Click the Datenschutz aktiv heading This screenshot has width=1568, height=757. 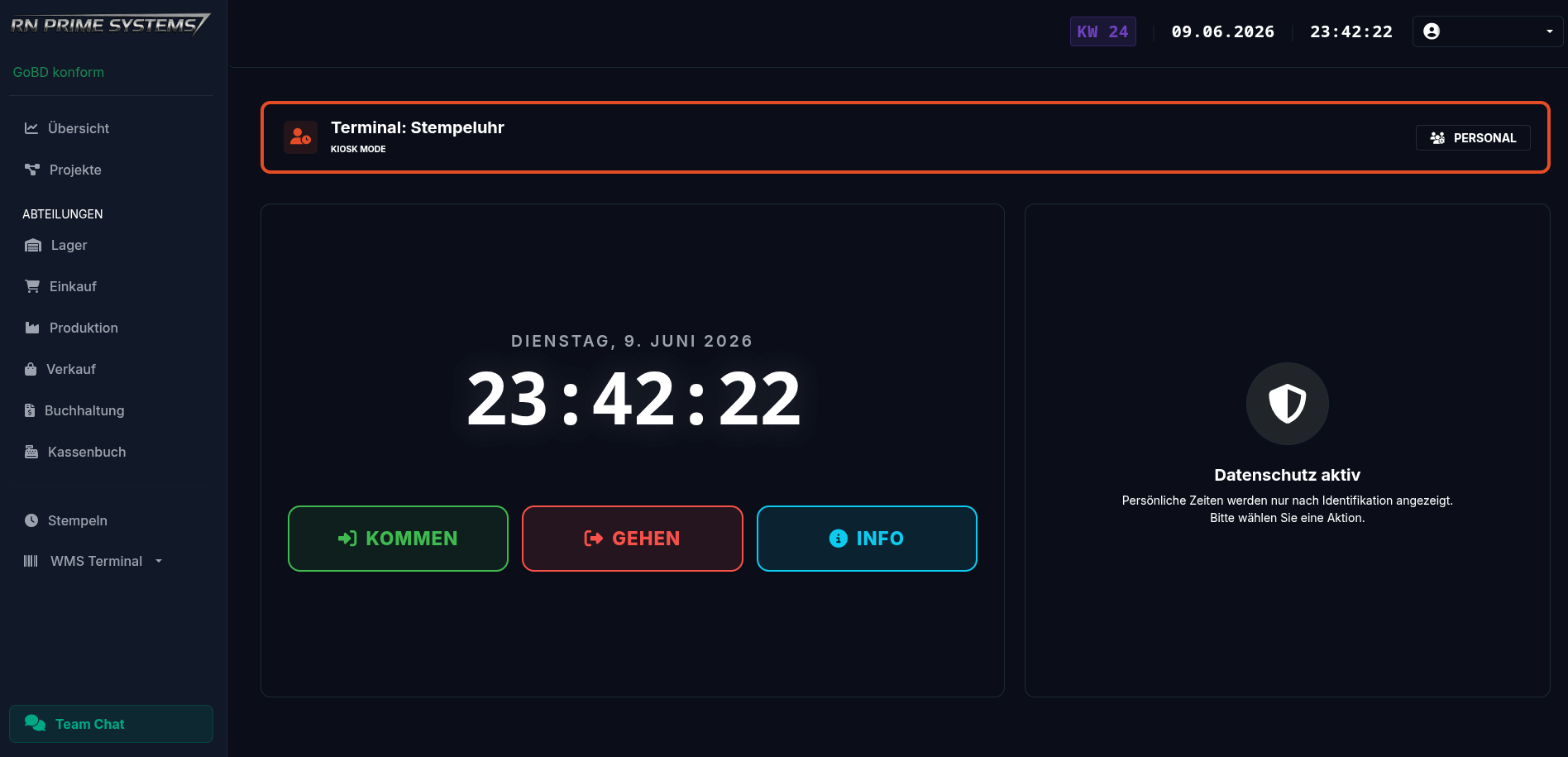pyautogui.click(x=1287, y=475)
